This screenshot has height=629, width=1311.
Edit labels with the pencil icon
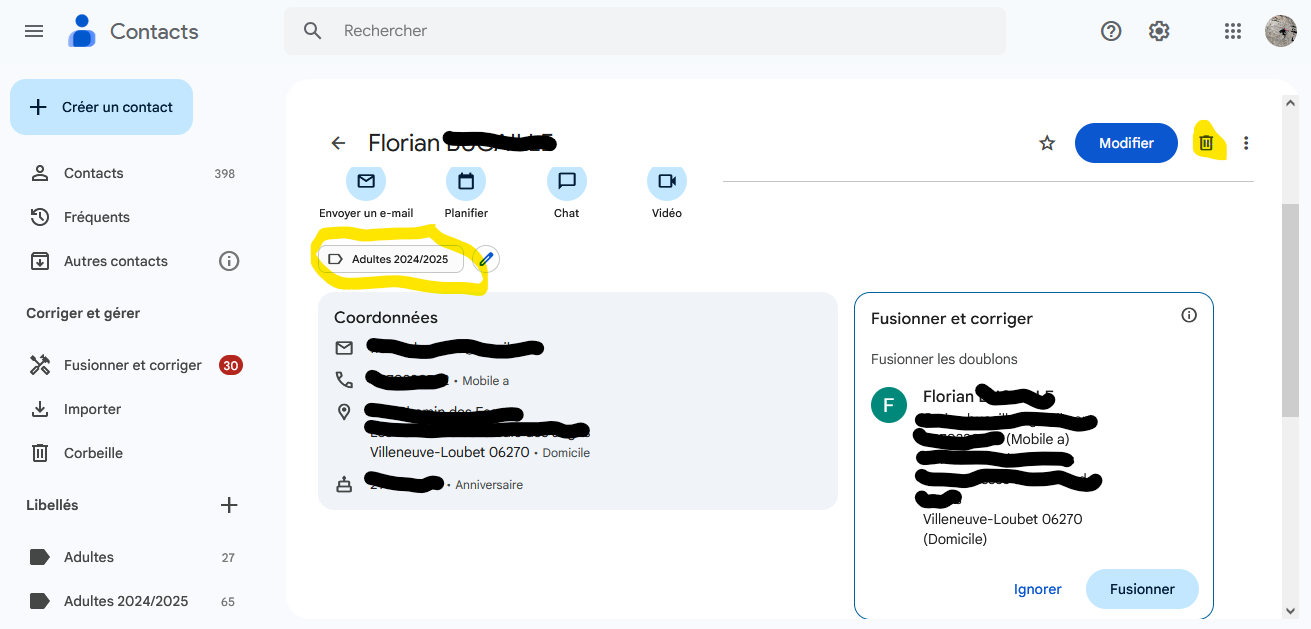pyautogui.click(x=486, y=260)
